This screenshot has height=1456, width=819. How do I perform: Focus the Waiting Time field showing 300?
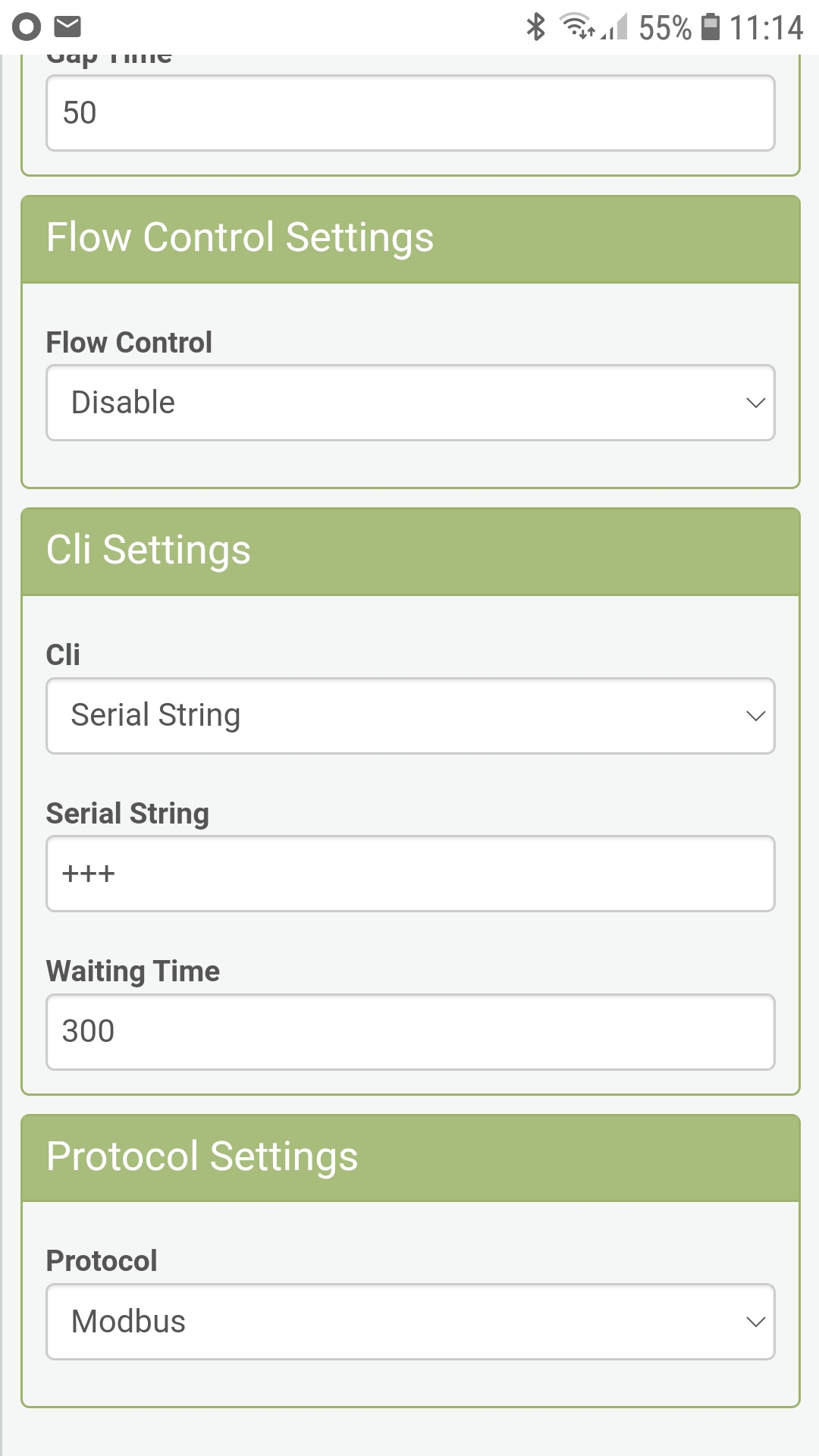(409, 1031)
